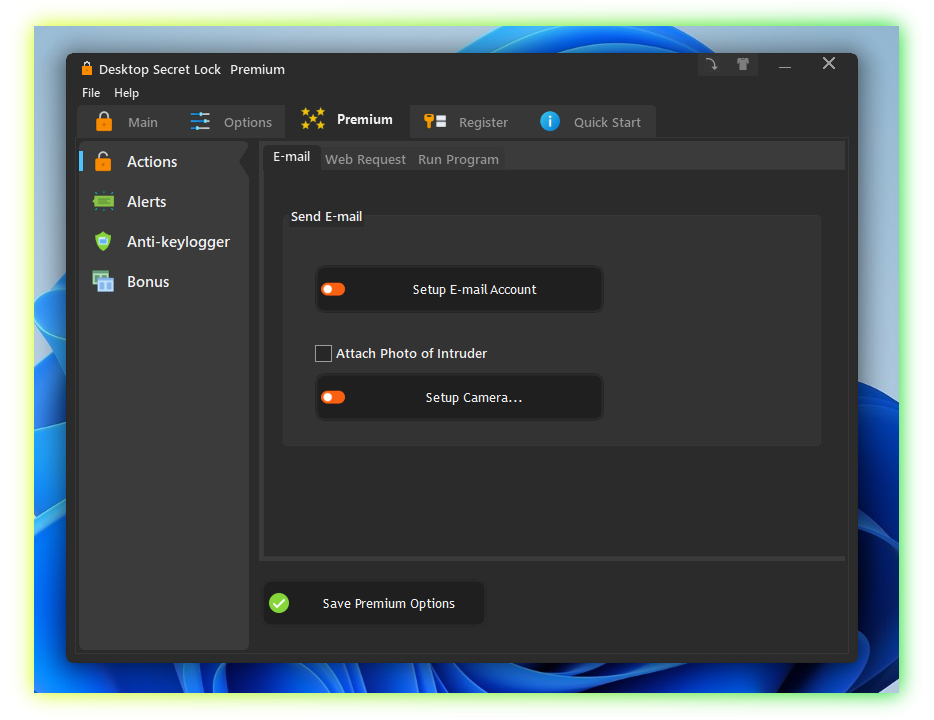Click the blue info icon for Quick Start
The image size is (934, 720).
tap(550, 121)
